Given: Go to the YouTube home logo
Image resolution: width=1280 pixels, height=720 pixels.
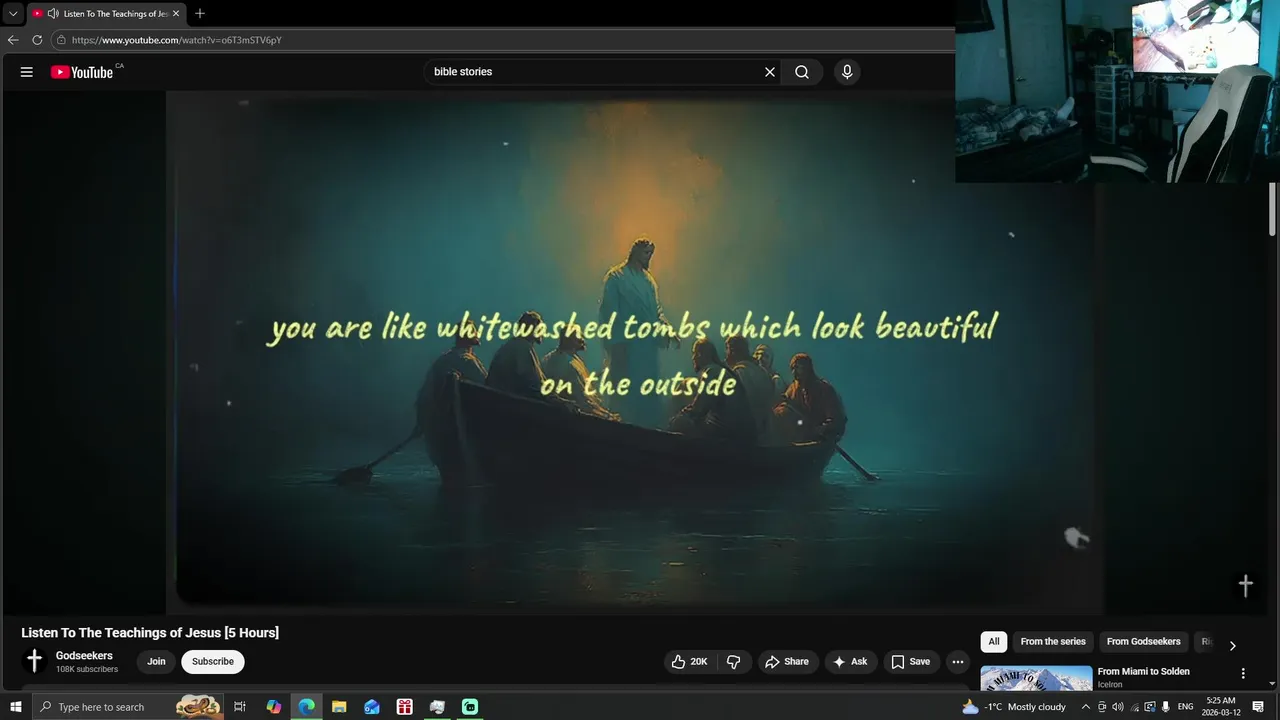Looking at the screenshot, I should pyautogui.click(x=82, y=72).
